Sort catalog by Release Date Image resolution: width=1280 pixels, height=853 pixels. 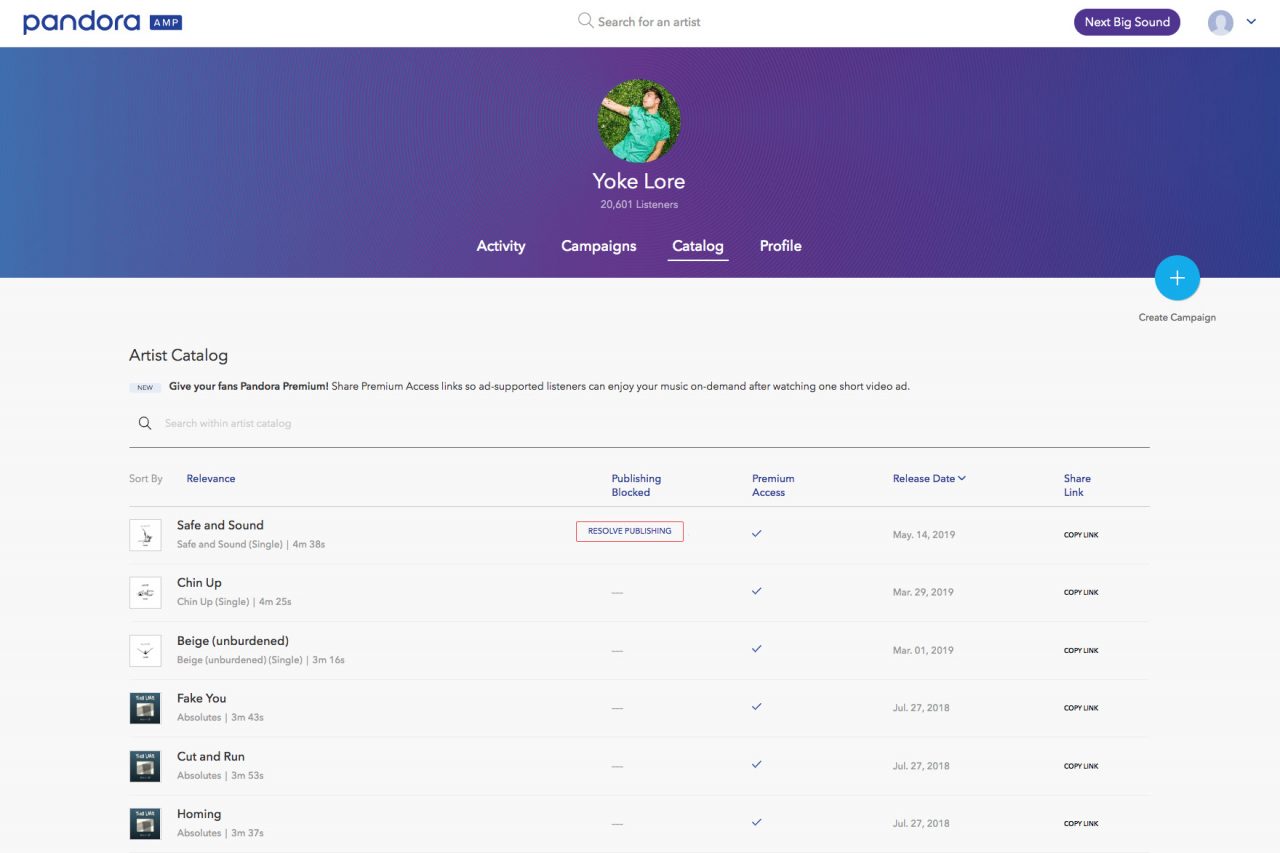[x=928, y=478]
